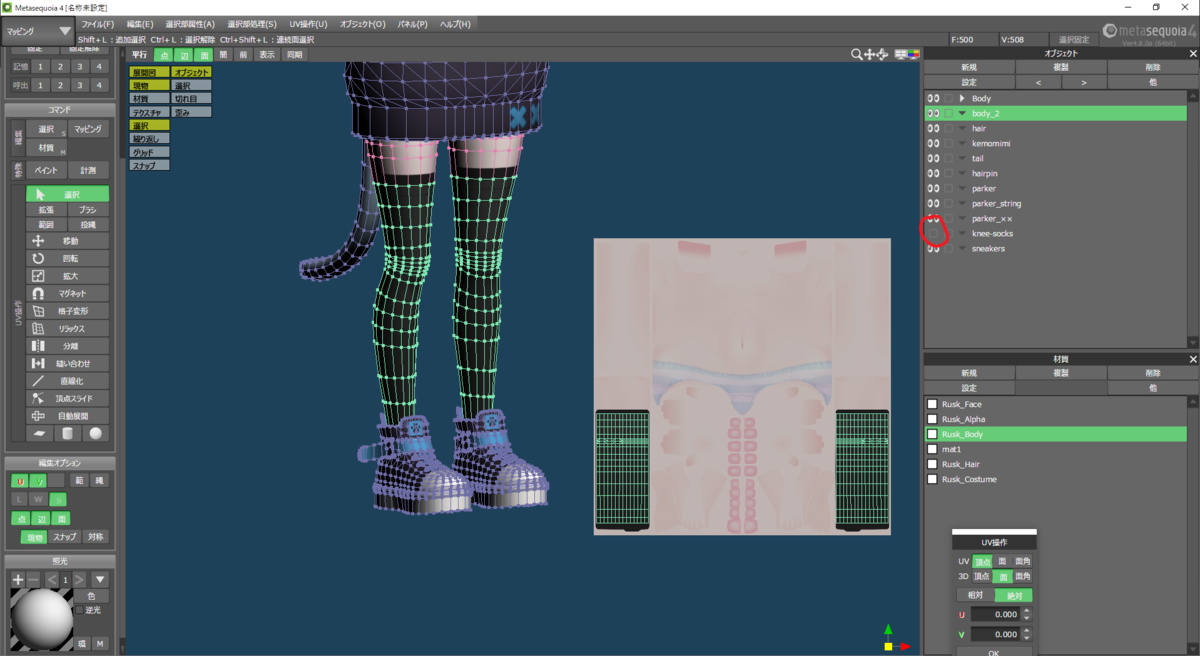
Task: Go to the previous light with the left arrow
Action: tap(52, 579)
